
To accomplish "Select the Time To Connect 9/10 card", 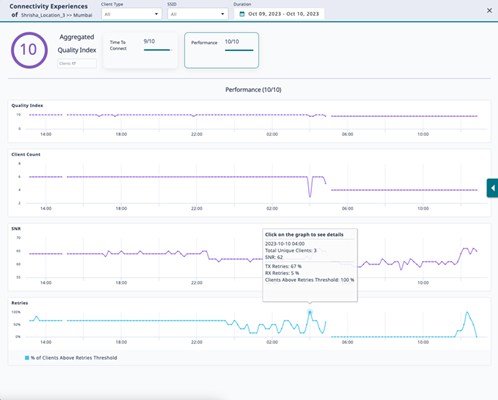I will tap(140, 50).
